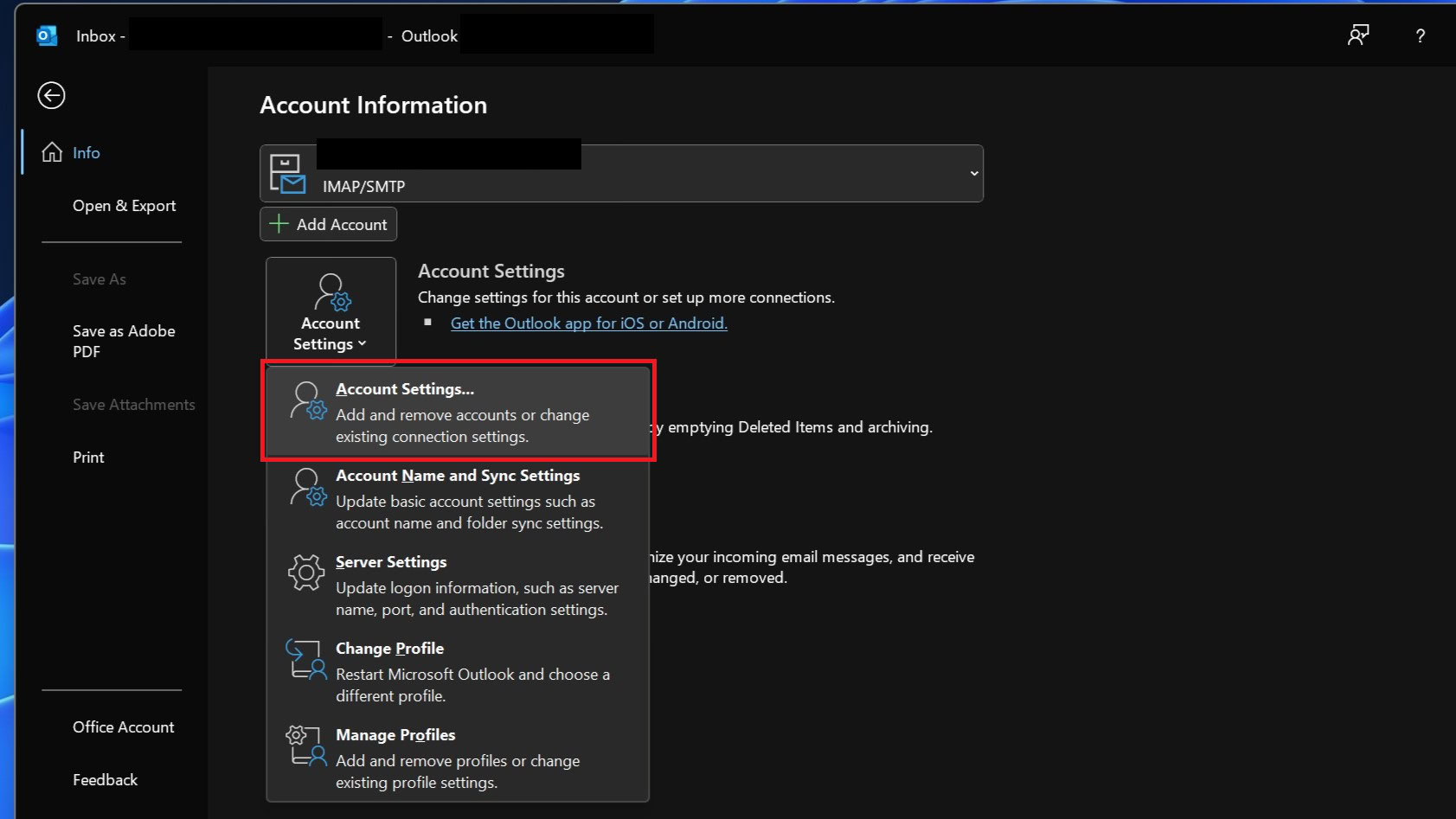Click the IMAP/SMTP mailbox account icon
The image size is (1456, 819).
click(x=287, y=174)
